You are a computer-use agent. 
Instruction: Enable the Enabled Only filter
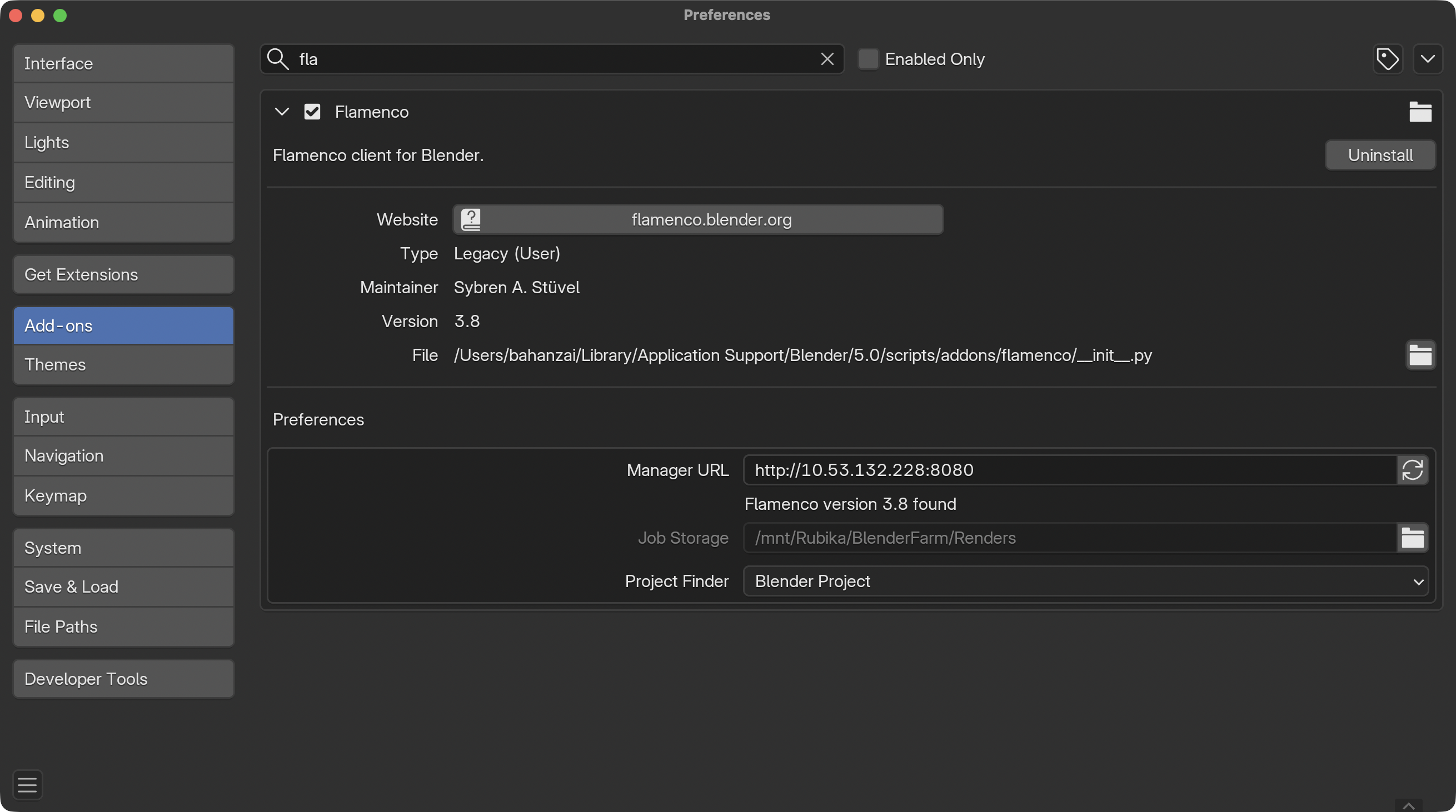(868, 59)
